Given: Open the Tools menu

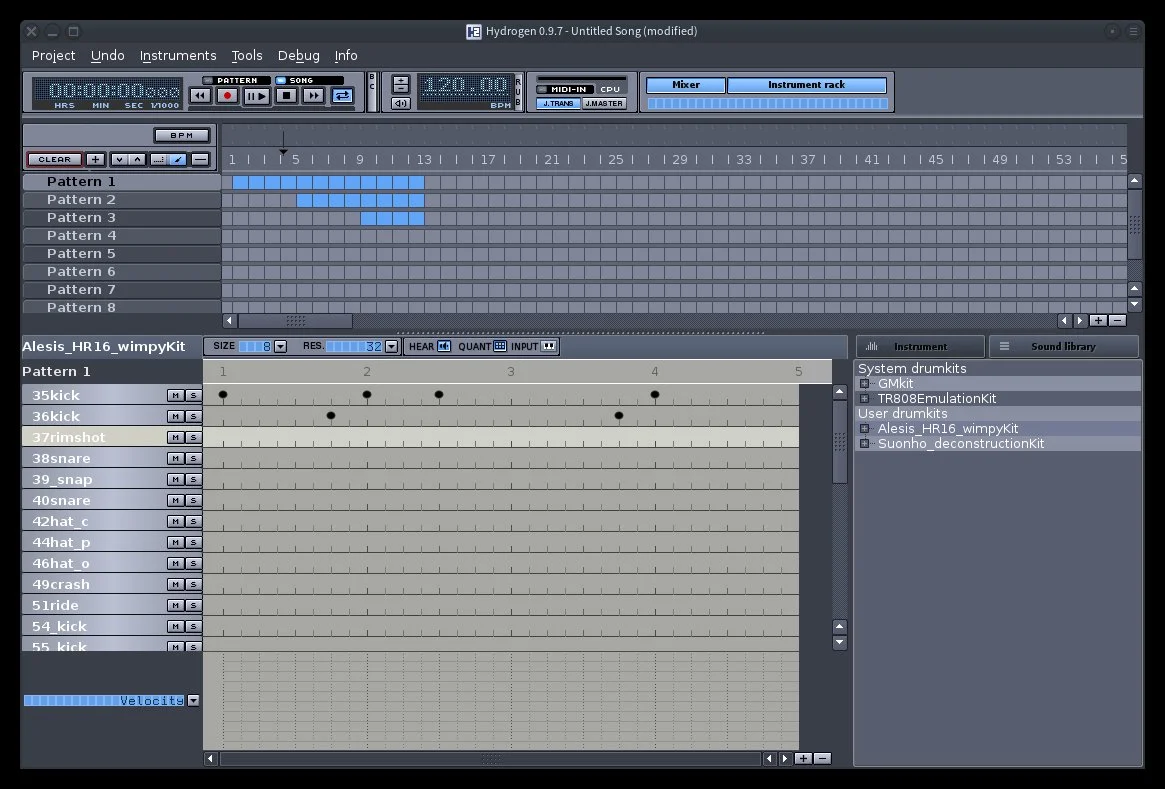Looking at the screenshot, I should click(x=247, y=56).
